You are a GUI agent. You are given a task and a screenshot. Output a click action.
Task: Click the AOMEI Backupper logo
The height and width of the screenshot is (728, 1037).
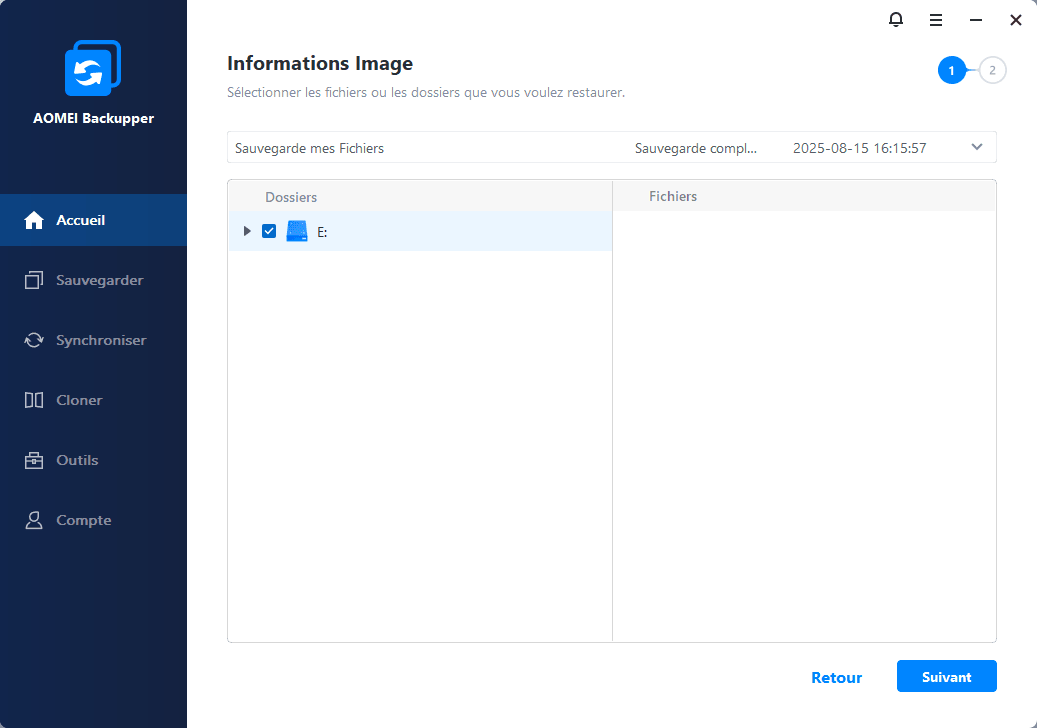click(x=93, y=68)
